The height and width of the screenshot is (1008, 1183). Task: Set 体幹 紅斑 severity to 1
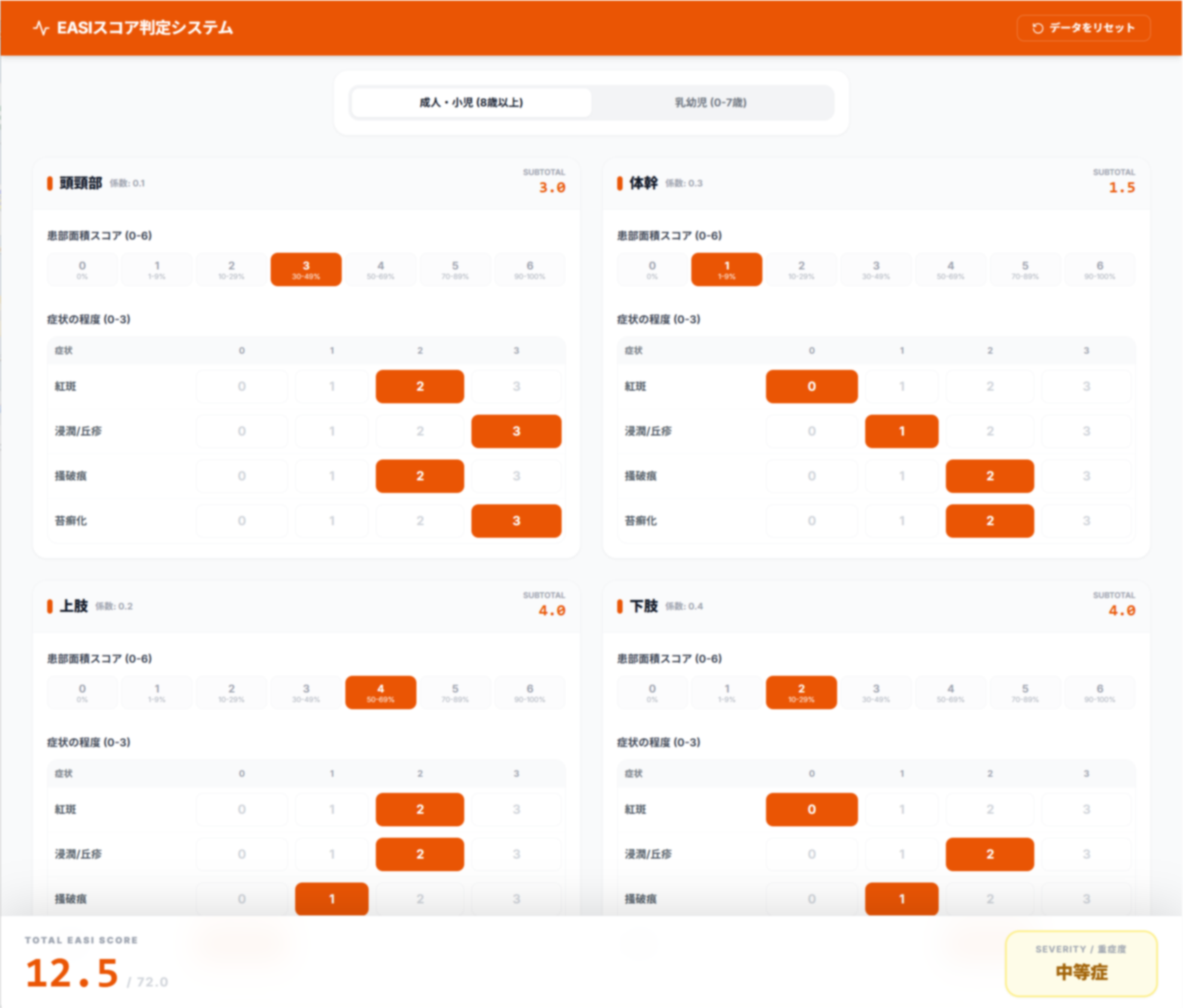(902, 387)
